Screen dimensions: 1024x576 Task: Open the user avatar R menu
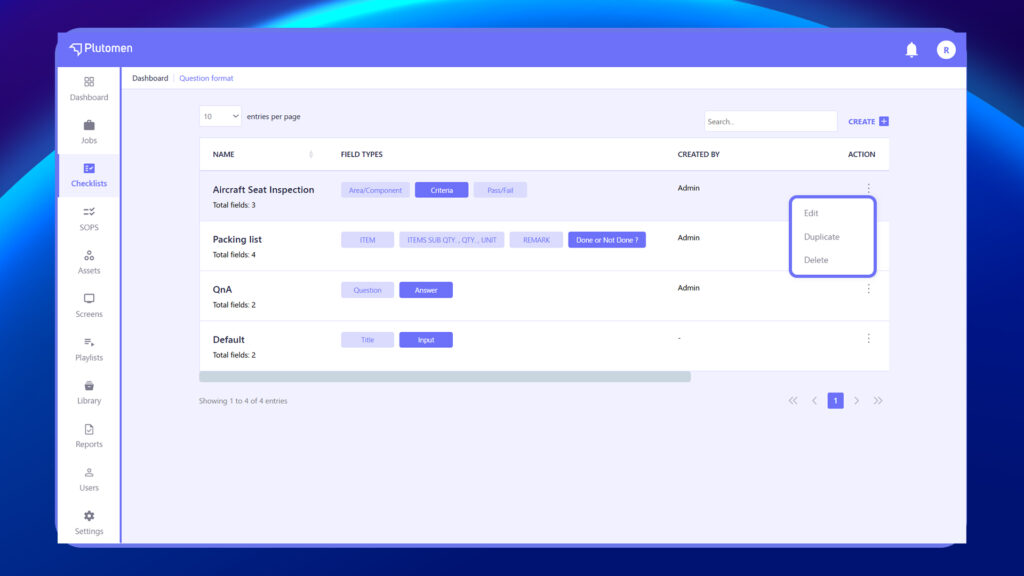pyautogui.click(x=946, y=50)
